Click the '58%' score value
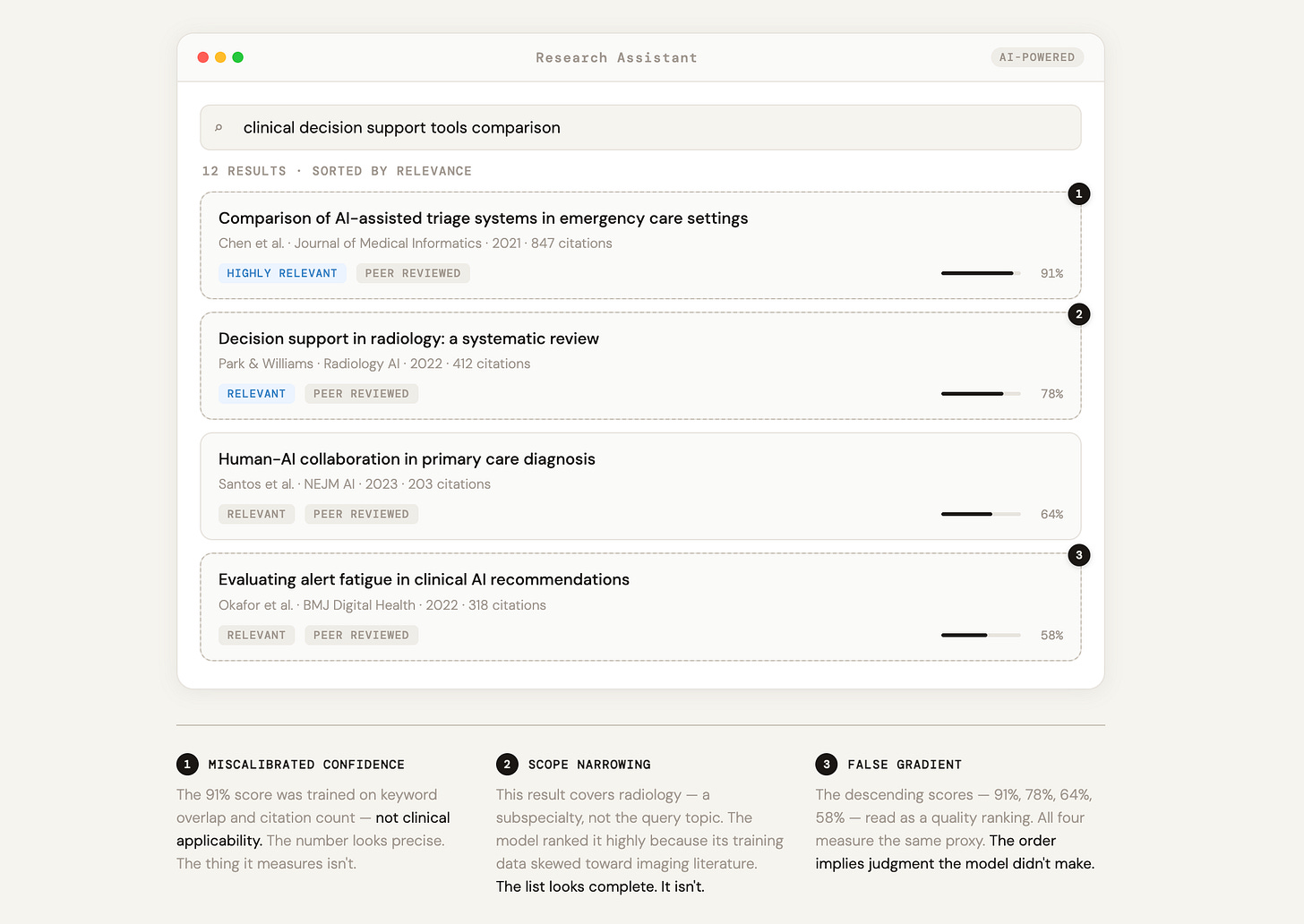 pos(1051,635)
